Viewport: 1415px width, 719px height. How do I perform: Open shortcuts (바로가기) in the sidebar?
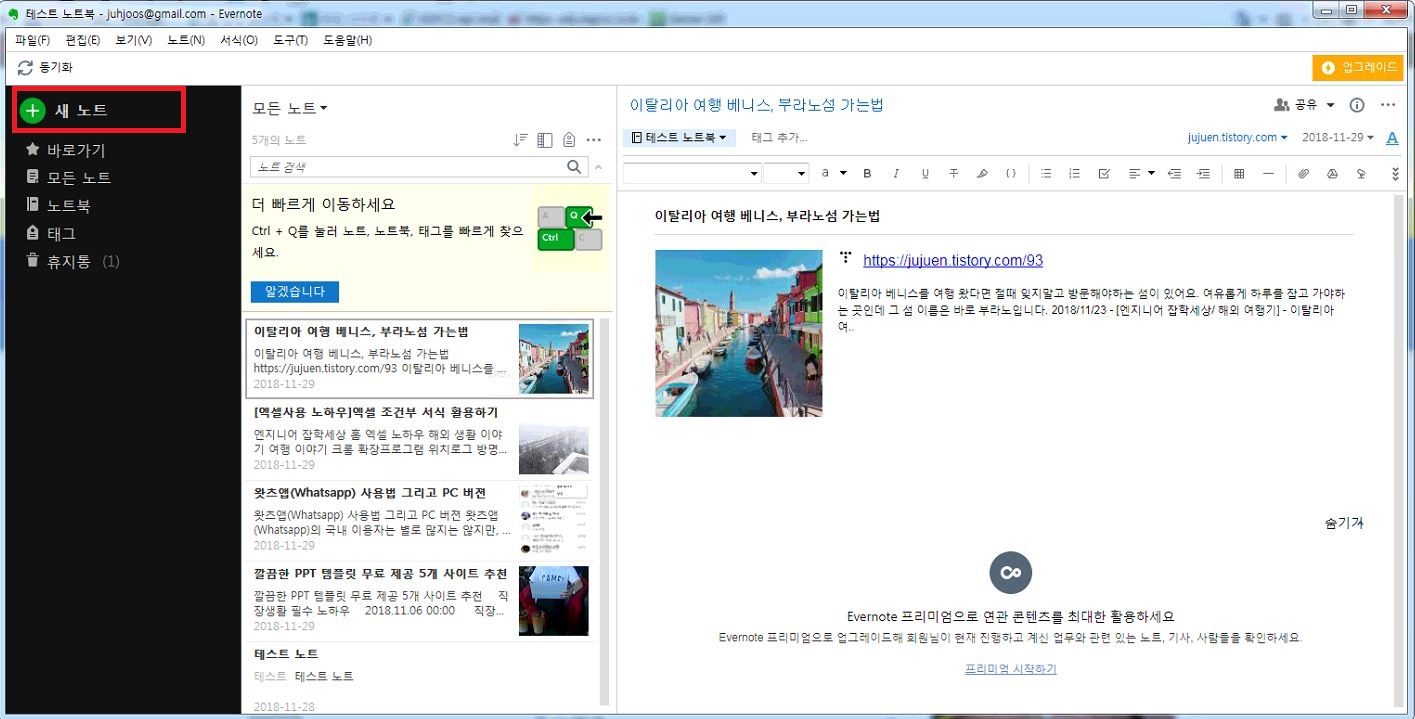click(66, 150)
